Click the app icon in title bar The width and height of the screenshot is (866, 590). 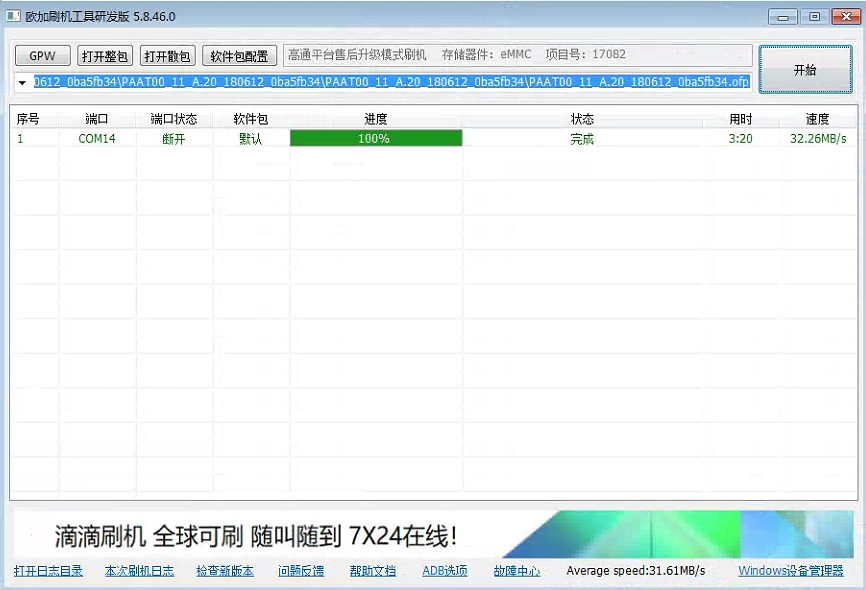13,16
